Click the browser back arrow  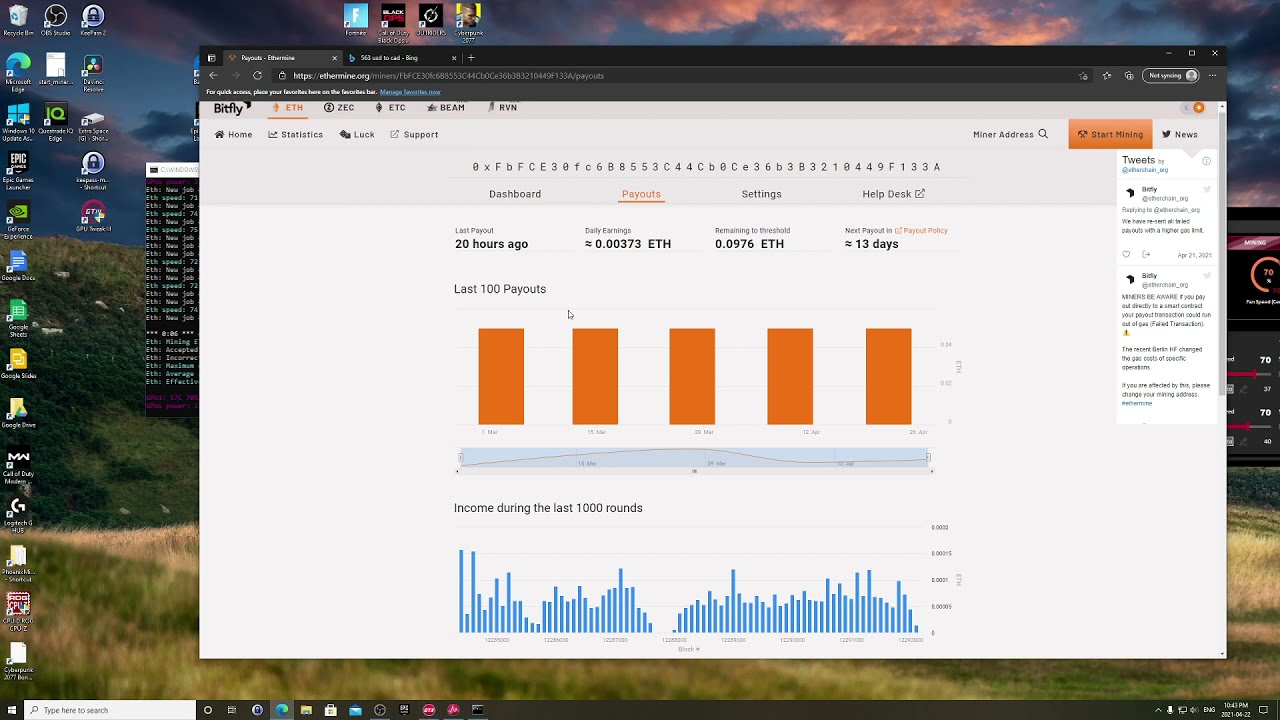(212, 76)
